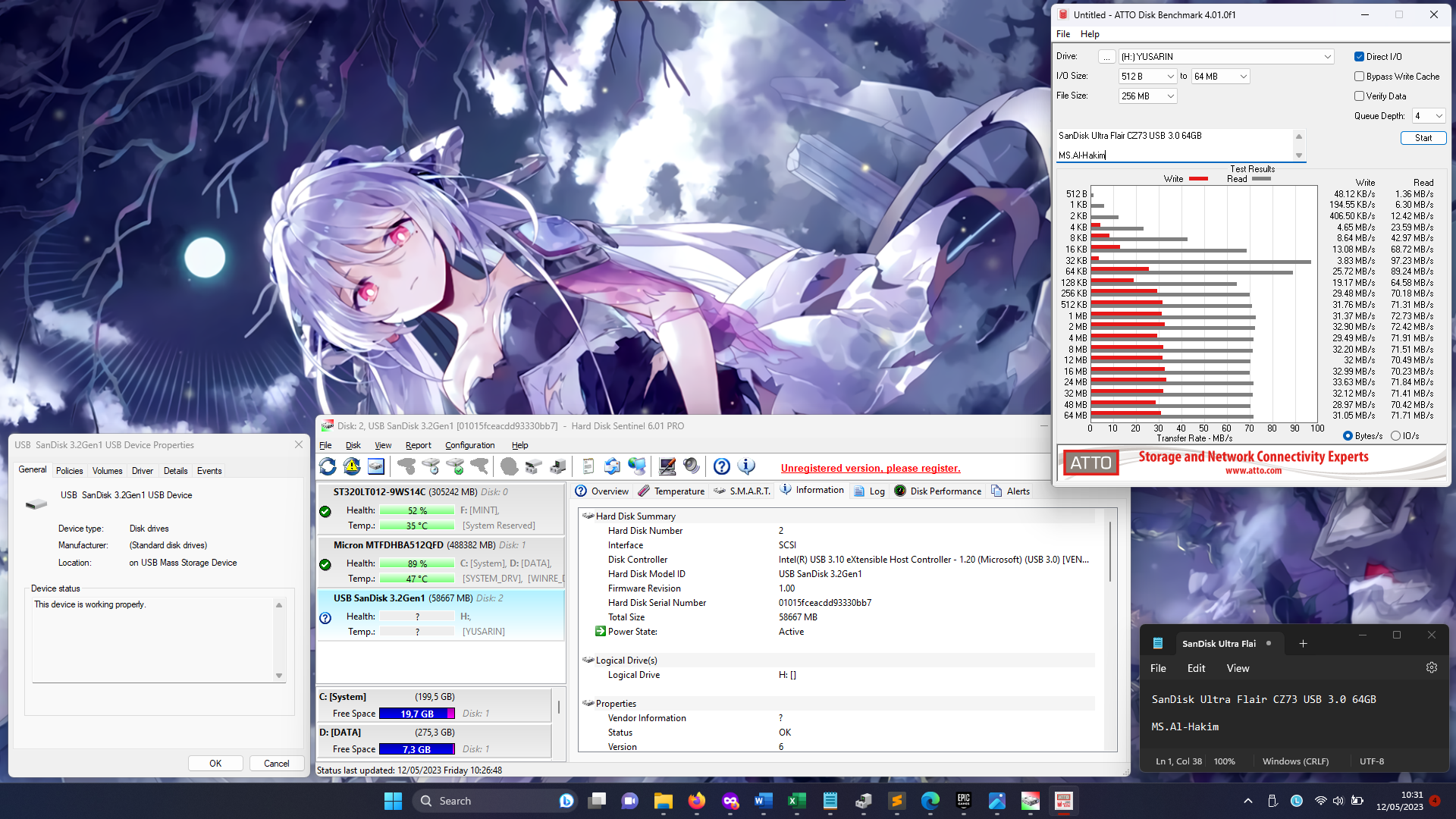The width and height of the screenshot is (1456, 819).
Task: Open Epic Games launcher from the taskbar
Action: pyautogui.click(x=963, y=801)
